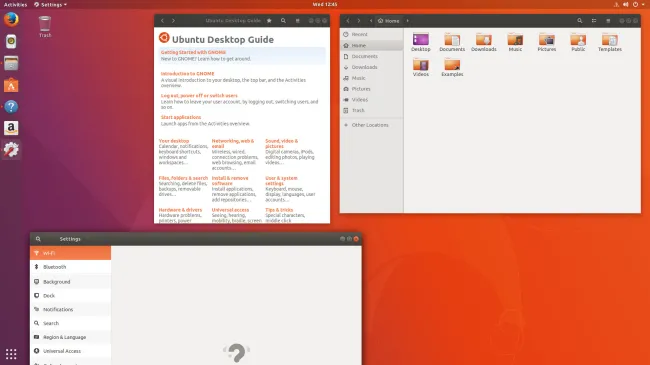Launch Ubuntu Software from the dock
This screenshot has height=365, width=650.
point(11,85)
